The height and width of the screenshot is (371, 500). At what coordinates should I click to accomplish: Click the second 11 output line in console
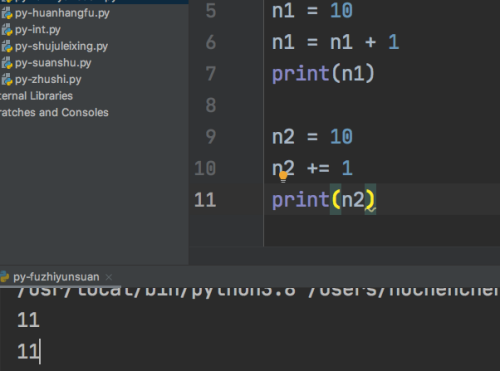pos(28,351)
